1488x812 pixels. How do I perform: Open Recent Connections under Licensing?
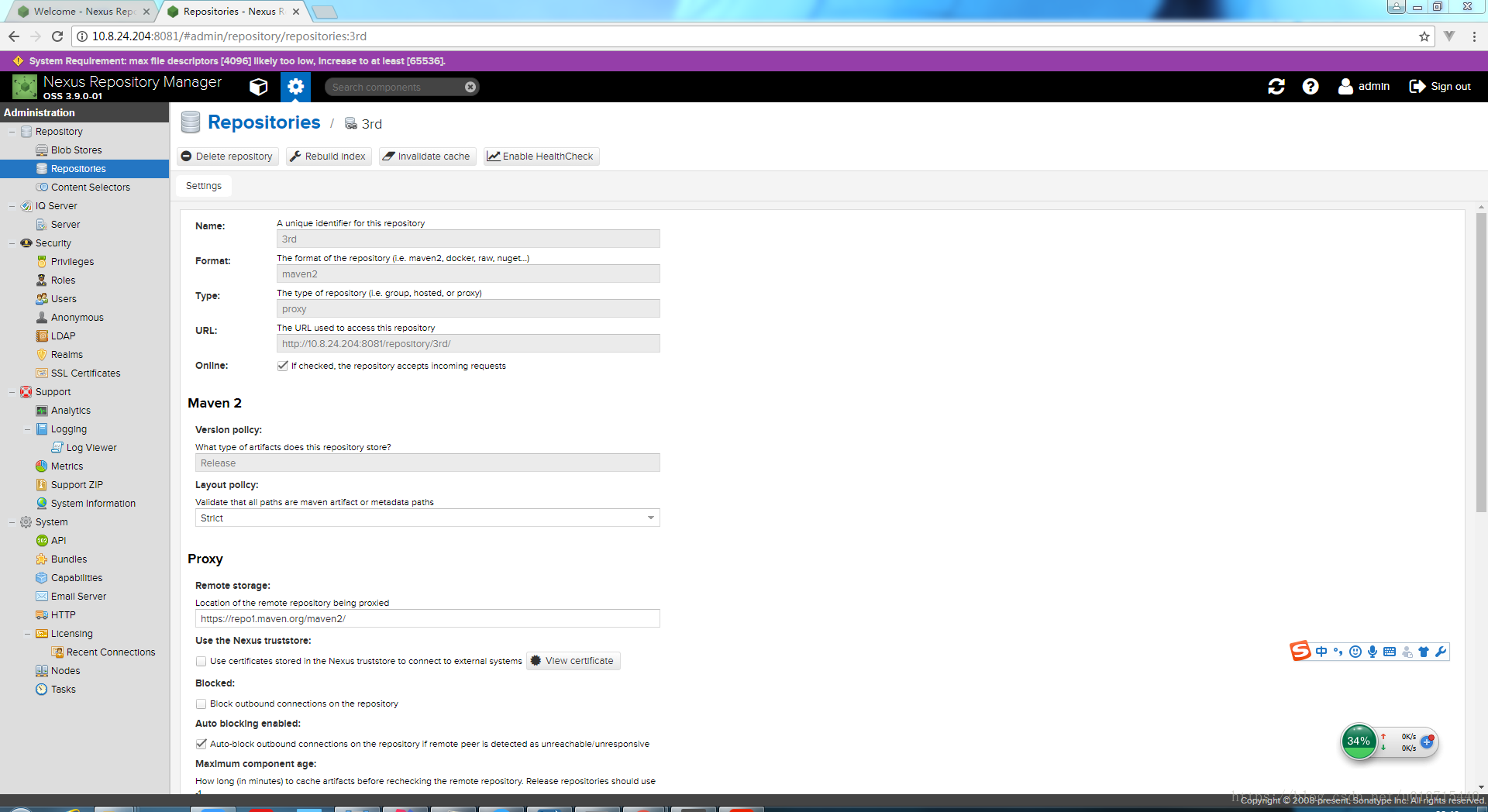(110, 652)
